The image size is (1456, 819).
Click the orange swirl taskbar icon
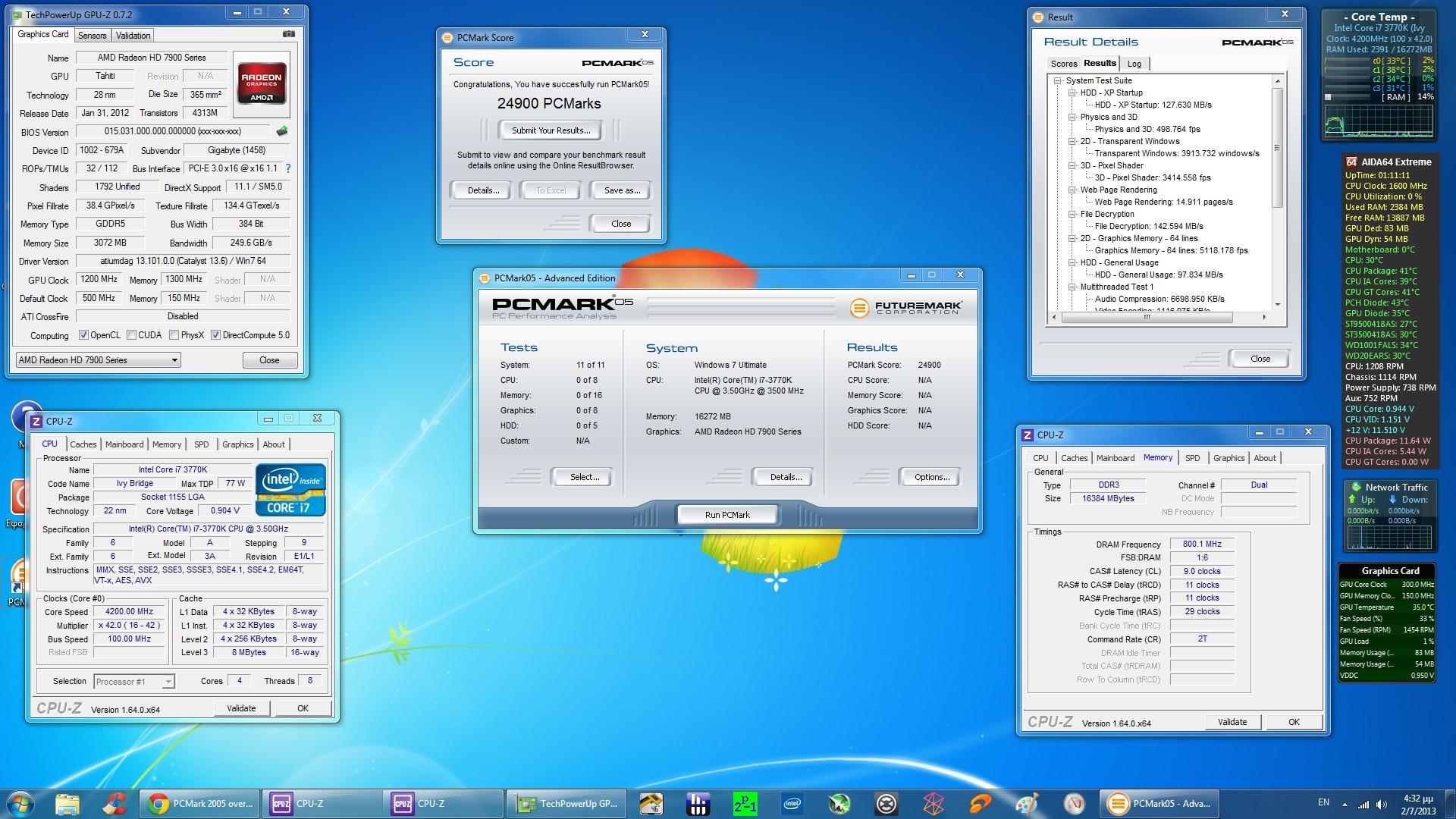tap(980, 803)
